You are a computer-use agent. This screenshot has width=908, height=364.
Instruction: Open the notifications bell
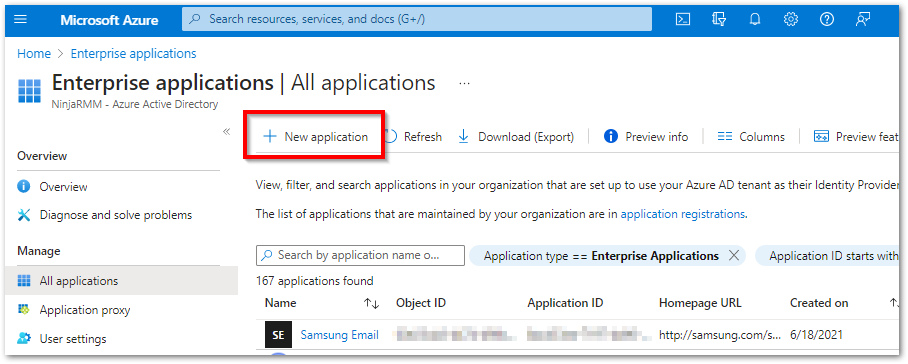tap(755, 19)
